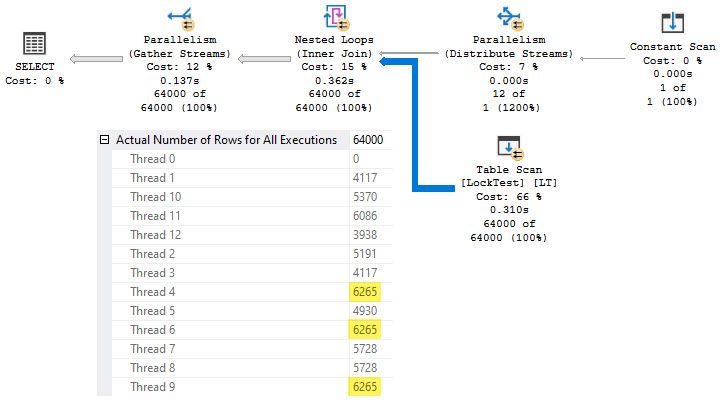Click the Gather Streams parallelism icon
The width and height of the screenshot is (725, 405).
(181, 18)
